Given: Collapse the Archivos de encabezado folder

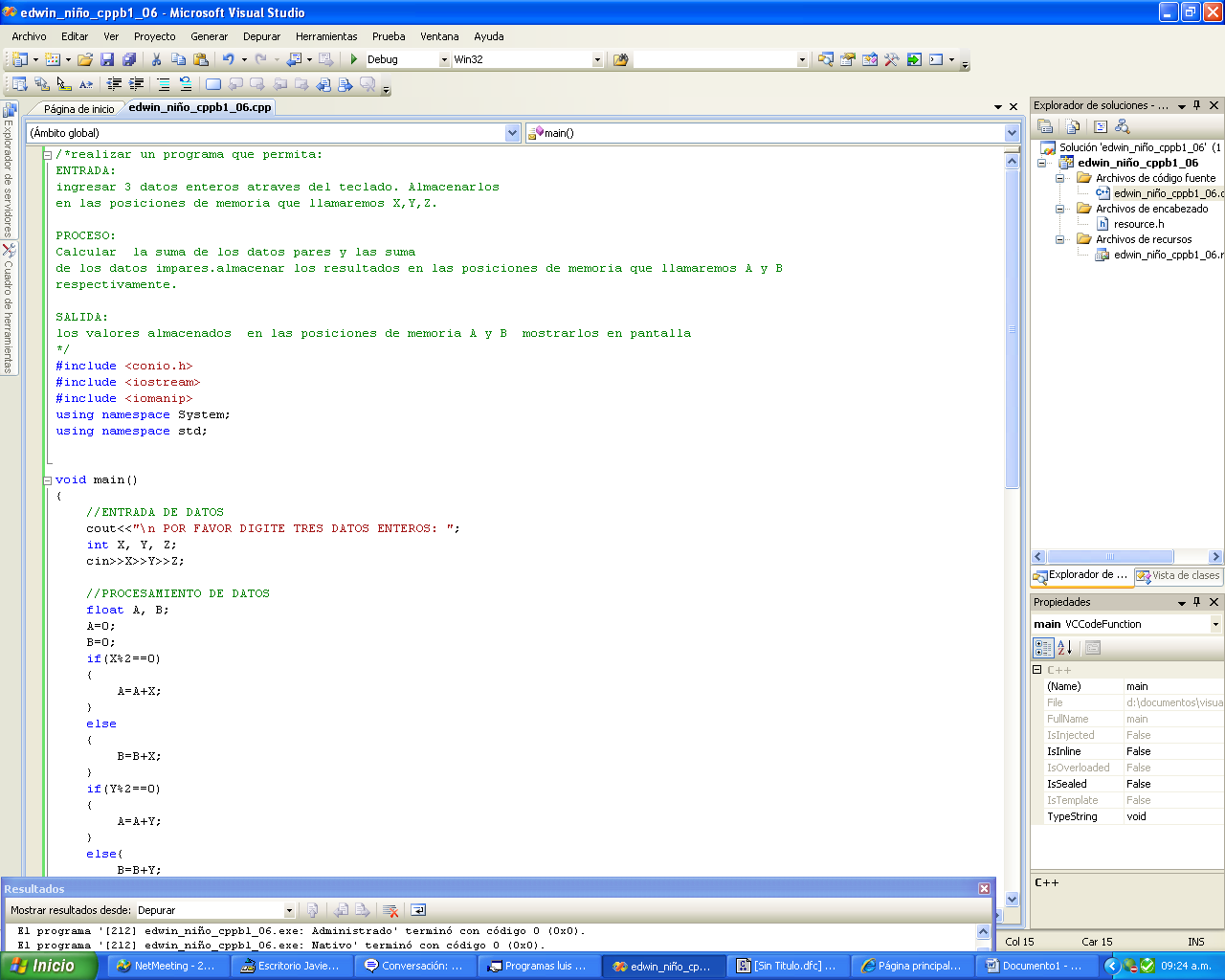Looking at the screenshot, I should (1060, 209).
